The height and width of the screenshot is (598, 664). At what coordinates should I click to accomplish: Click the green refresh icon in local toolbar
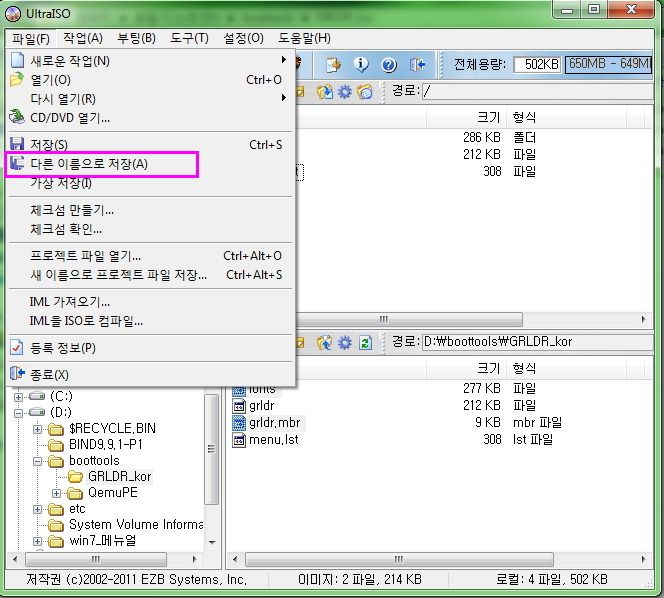(x=365, y=343)
